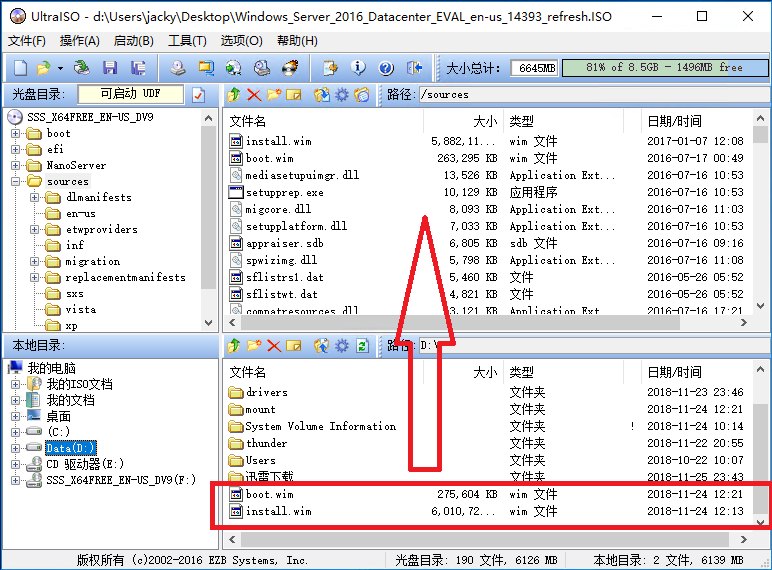Click the Help question mark icon
772x570 pixels.
coord(386,67)
